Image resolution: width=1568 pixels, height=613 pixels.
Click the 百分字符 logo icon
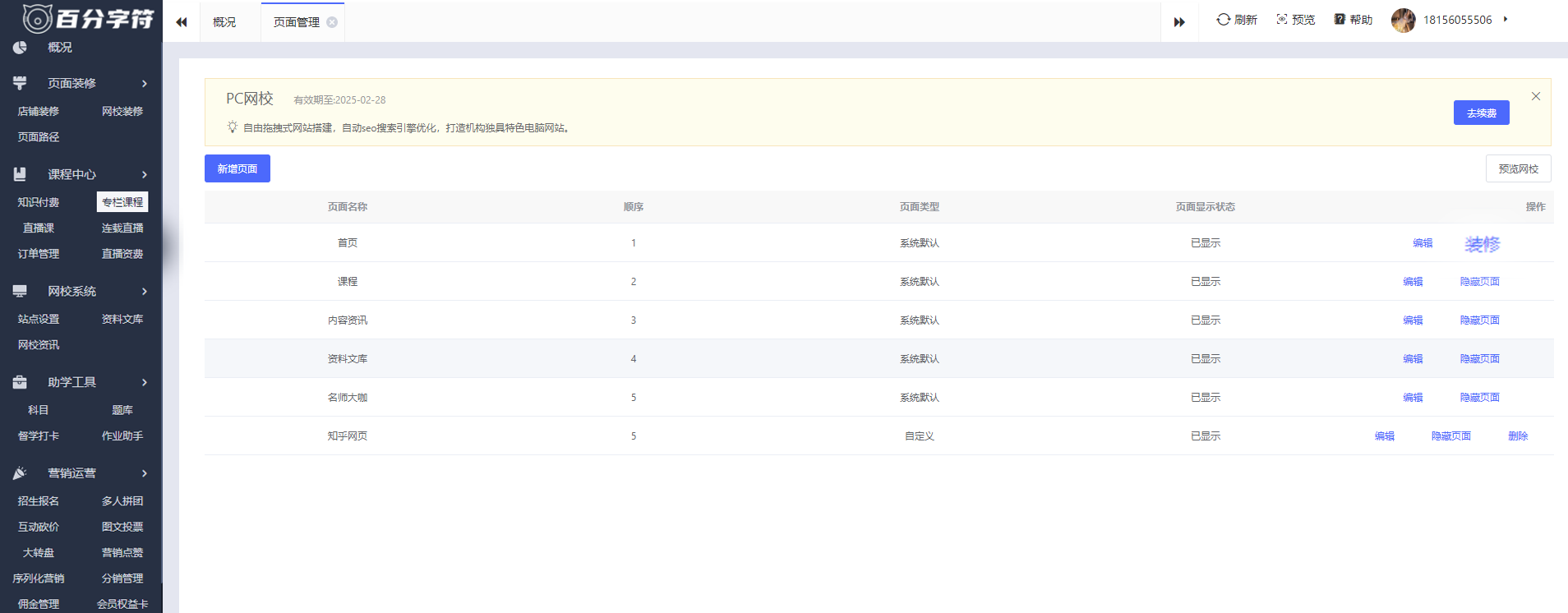[37, 17]
